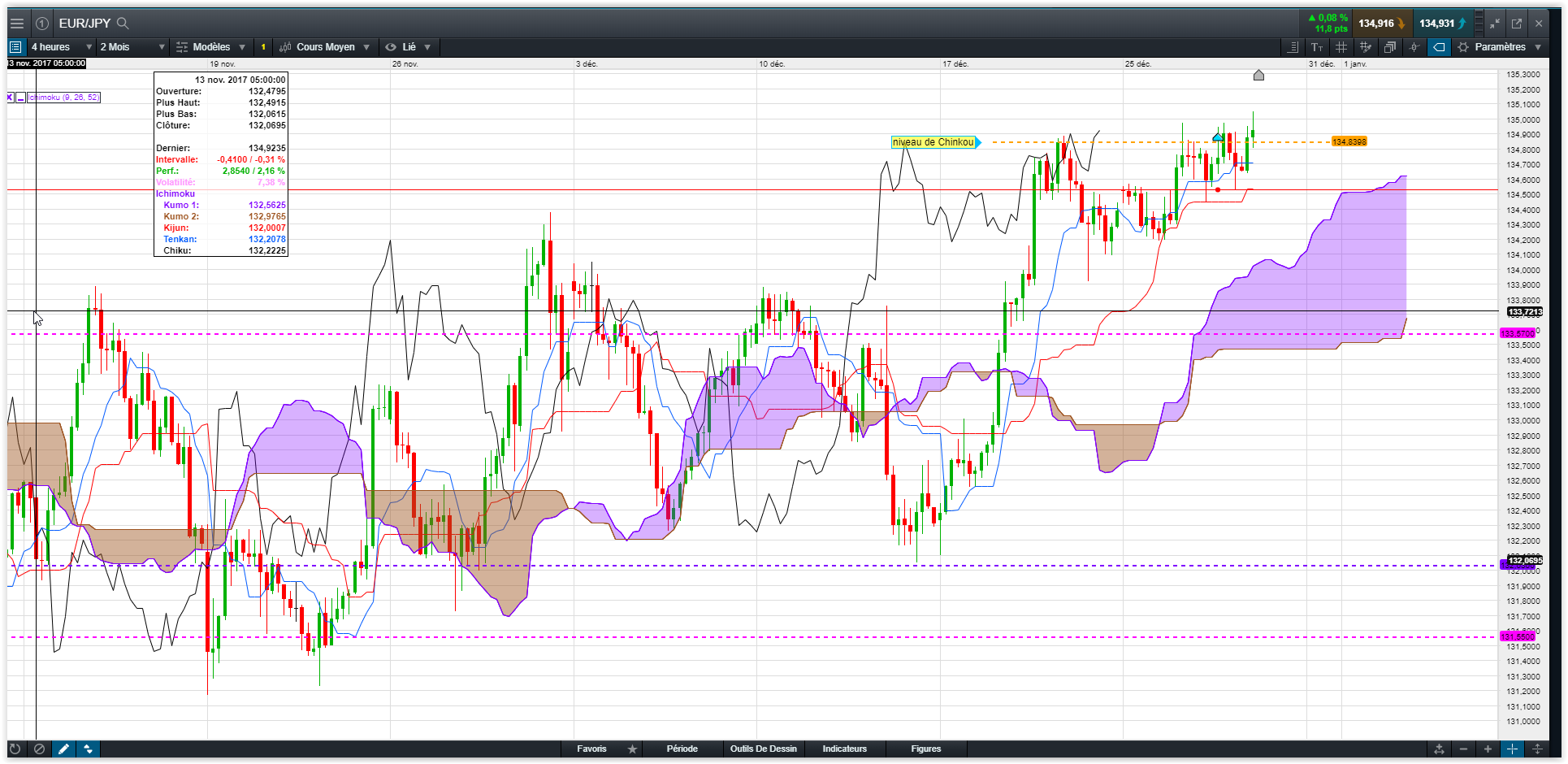Click the 19 nov. date axis label
Viewport: 1568px width, 764px height.
tap(223, 63)
